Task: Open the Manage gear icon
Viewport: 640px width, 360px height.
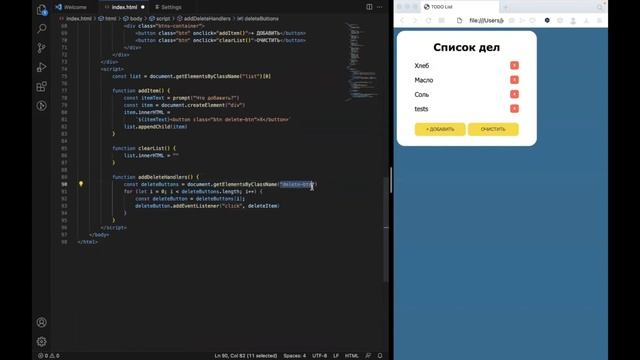Action: tap(42, 342)
